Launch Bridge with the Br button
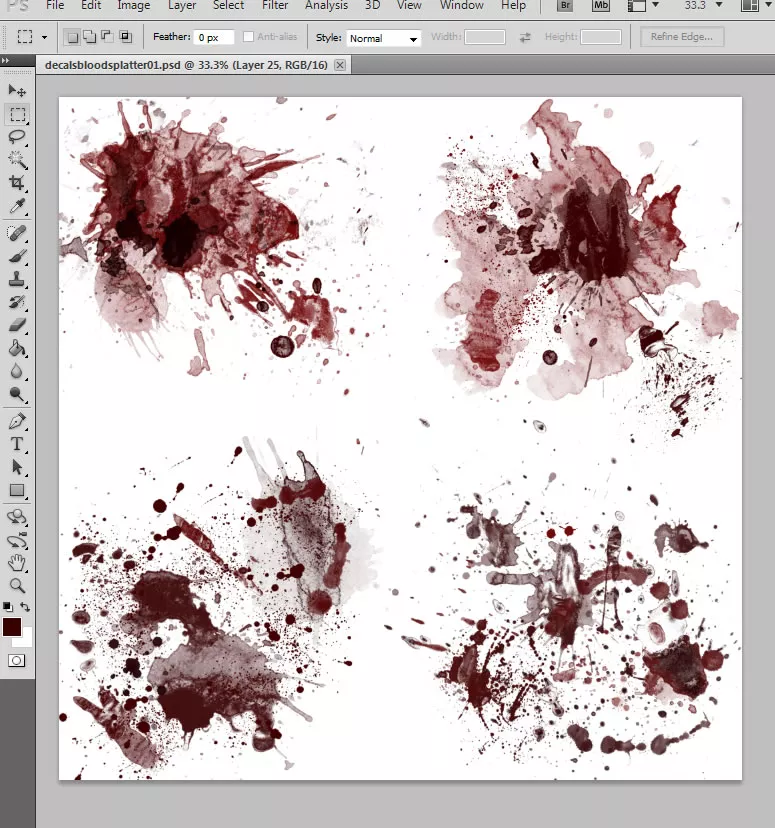The height and width of the screenshot is (828, 775). click(x=565, y=5)
